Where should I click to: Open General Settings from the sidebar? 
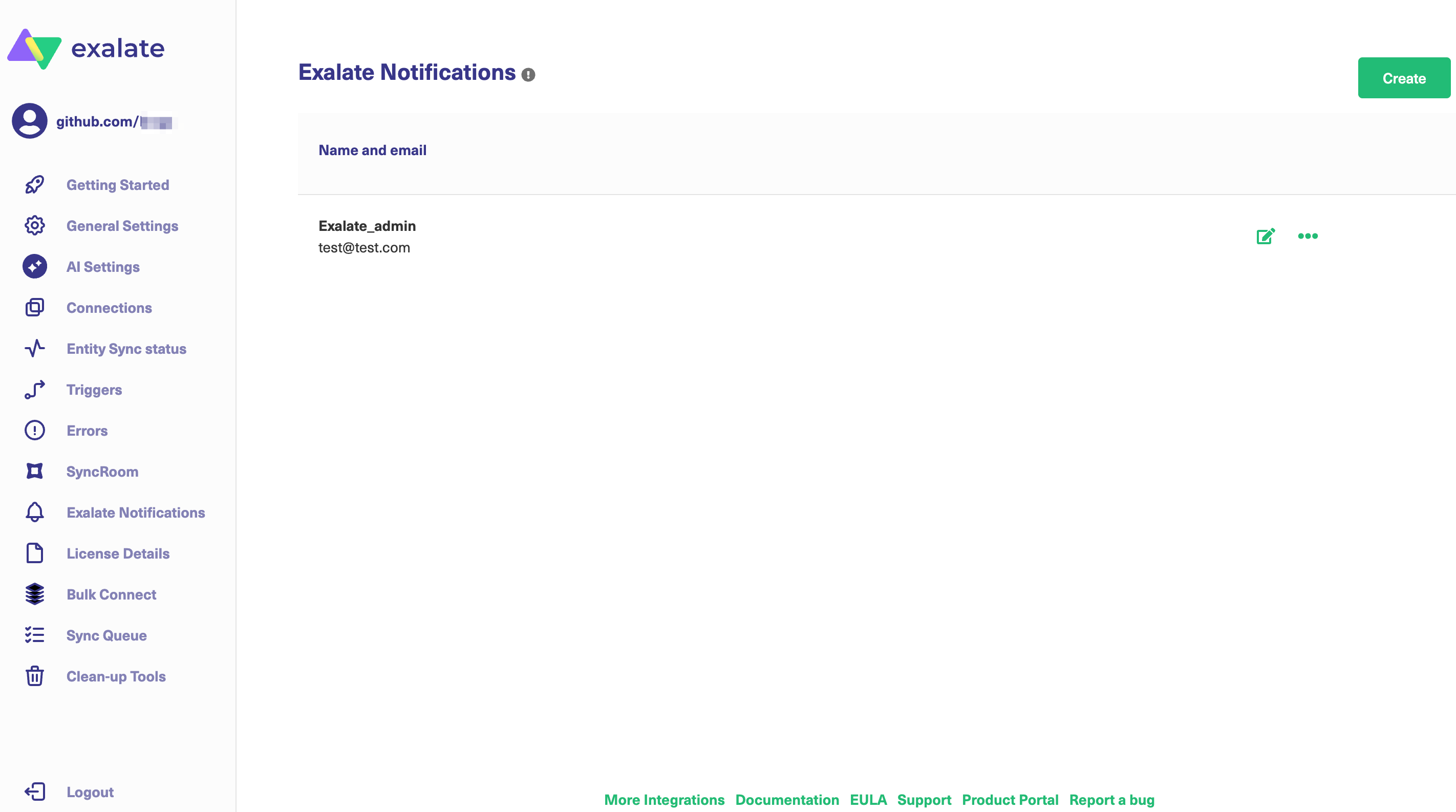point(122,226)
